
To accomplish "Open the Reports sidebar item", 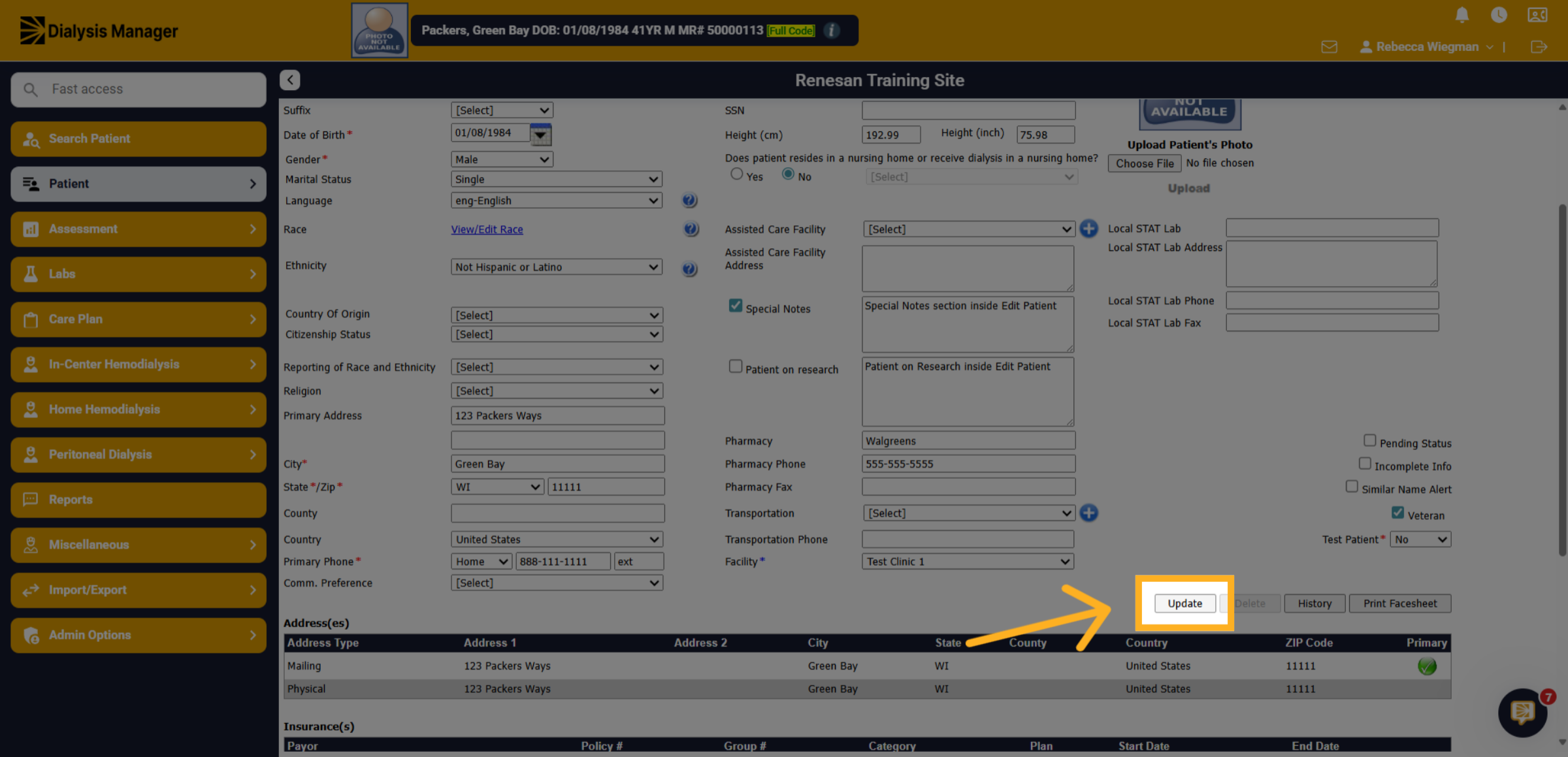I will coord(139,499).
